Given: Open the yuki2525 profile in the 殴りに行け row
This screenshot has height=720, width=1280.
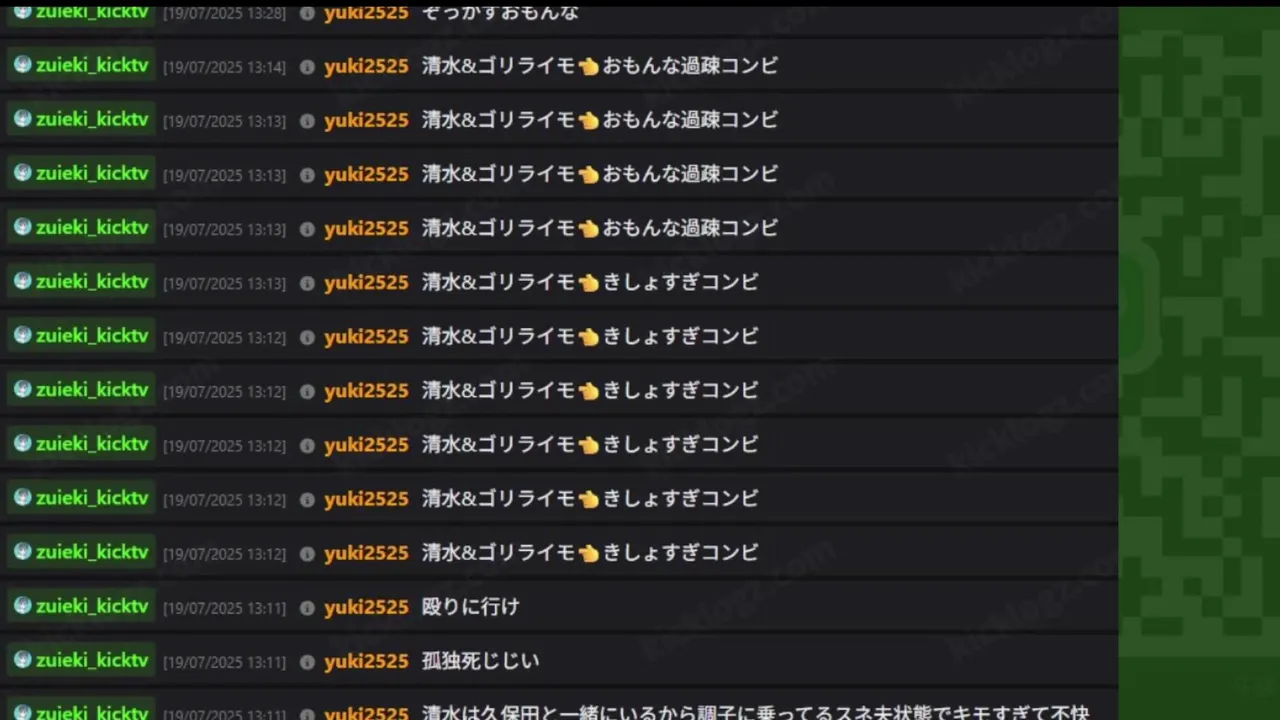Looking at the screenshot, I should 366,607.
